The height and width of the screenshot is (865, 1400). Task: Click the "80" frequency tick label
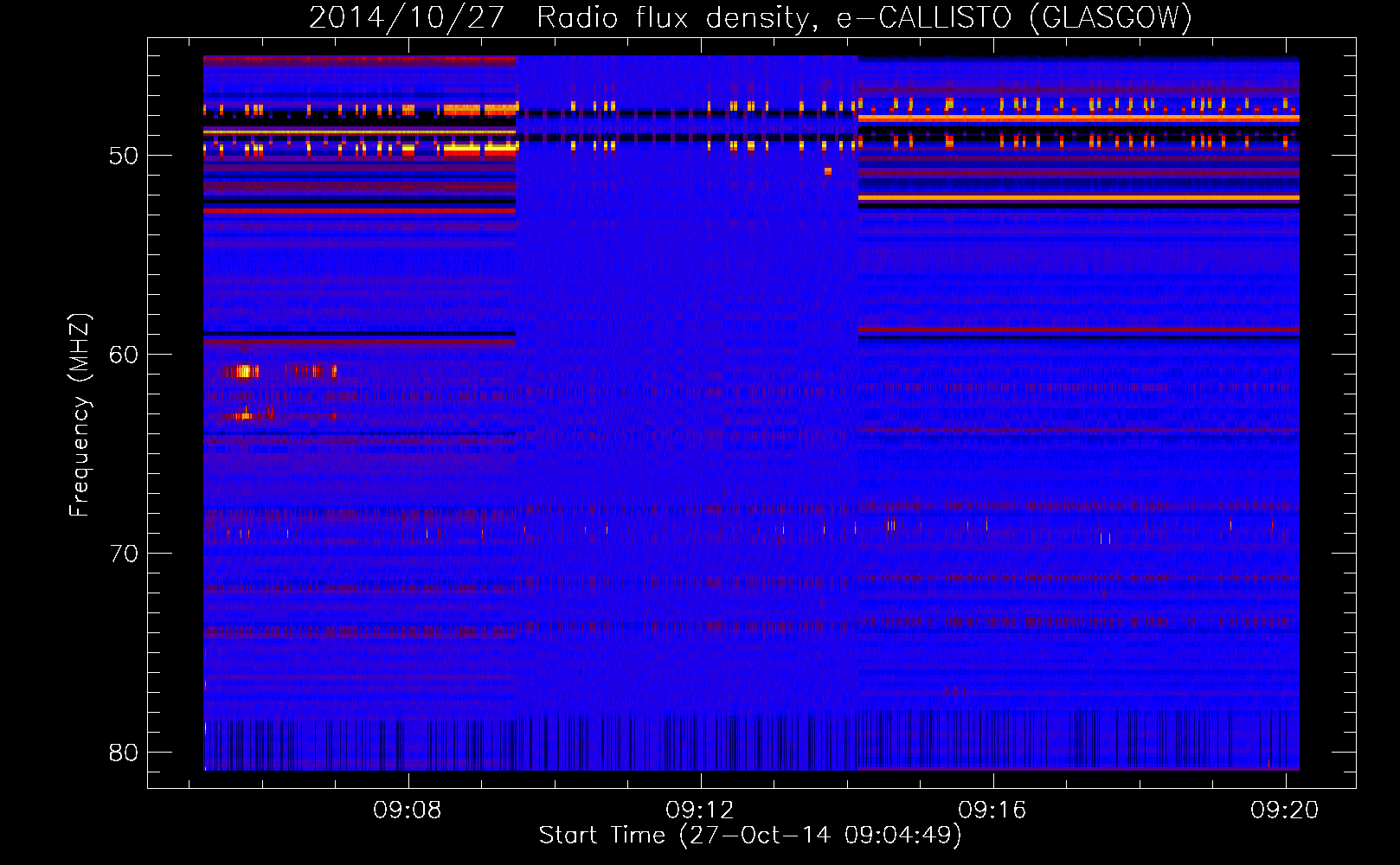pyautogui.click(x=124, y=753)
